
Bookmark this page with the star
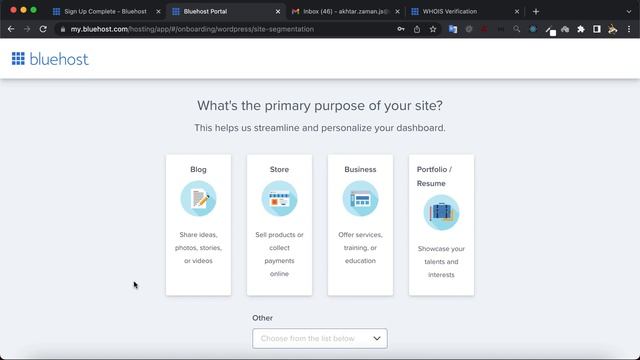coord(433,29)
